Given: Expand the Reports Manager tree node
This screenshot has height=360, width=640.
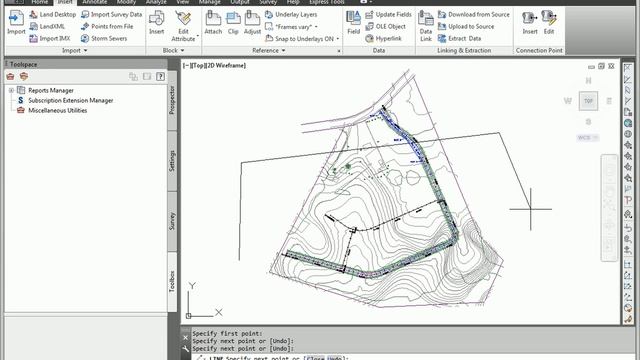Looking at the screenshot, I should (11, 90).
